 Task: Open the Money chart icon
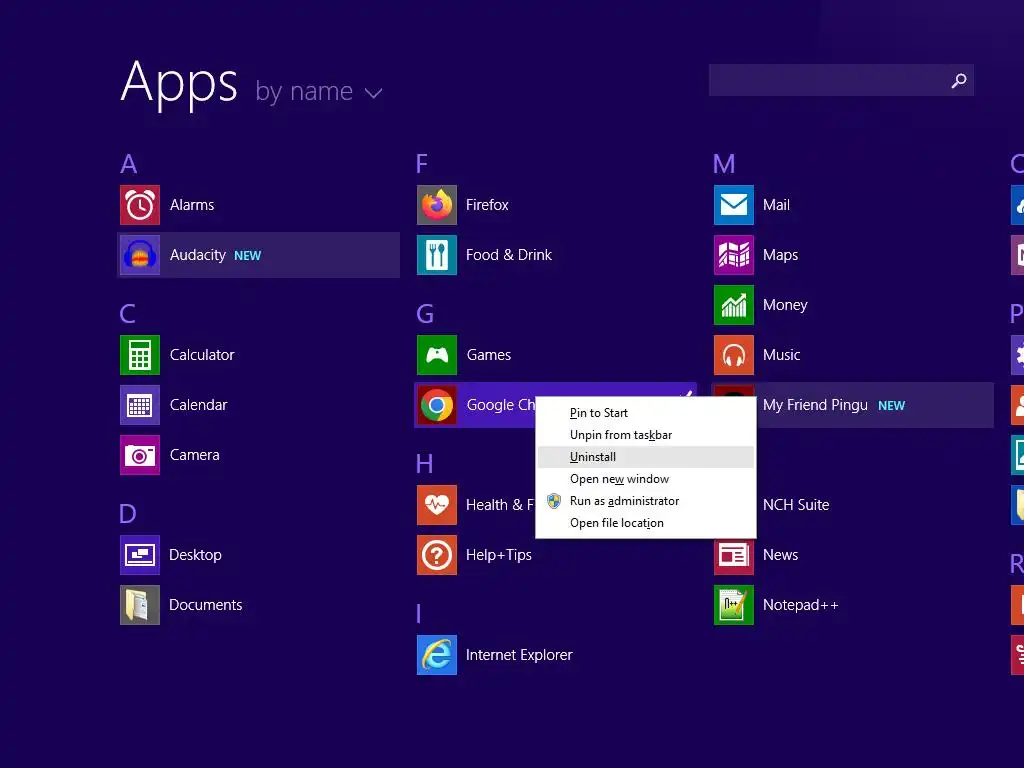click(734, 305)
